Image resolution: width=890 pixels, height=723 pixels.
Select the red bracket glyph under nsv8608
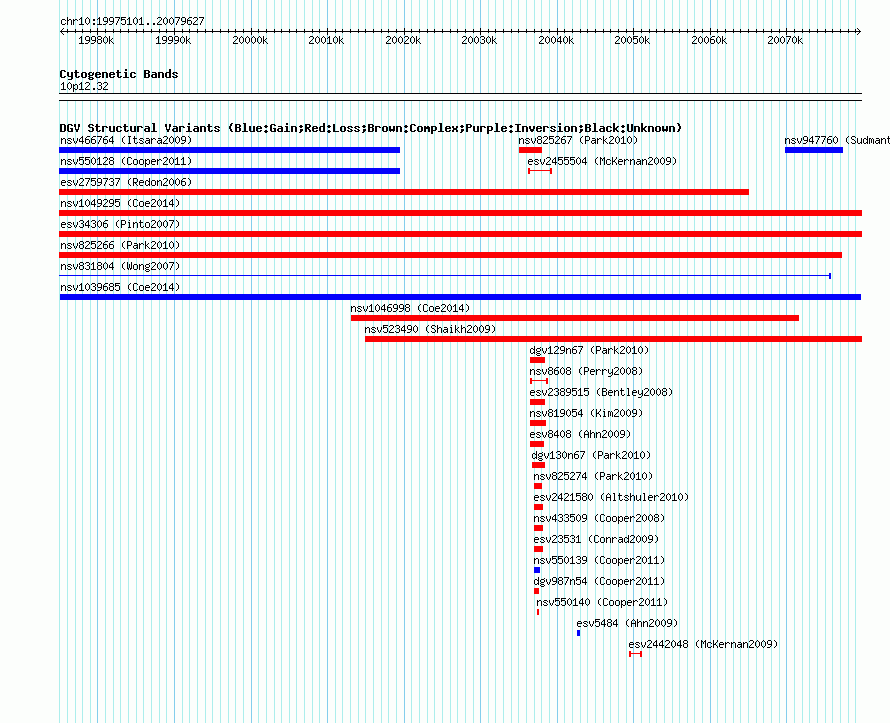tap(539, 381)
